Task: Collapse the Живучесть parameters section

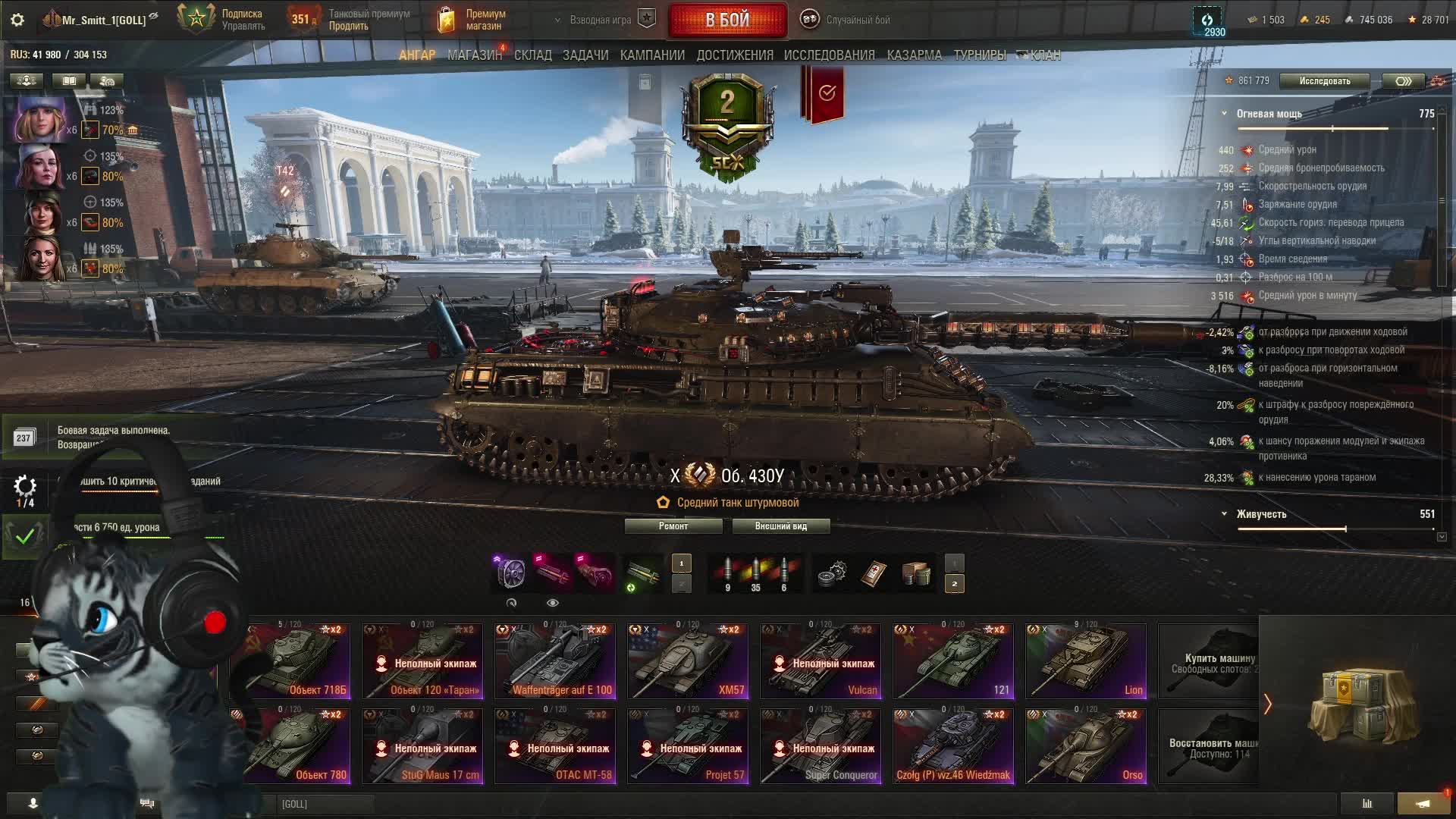Action: point(1224,514)
